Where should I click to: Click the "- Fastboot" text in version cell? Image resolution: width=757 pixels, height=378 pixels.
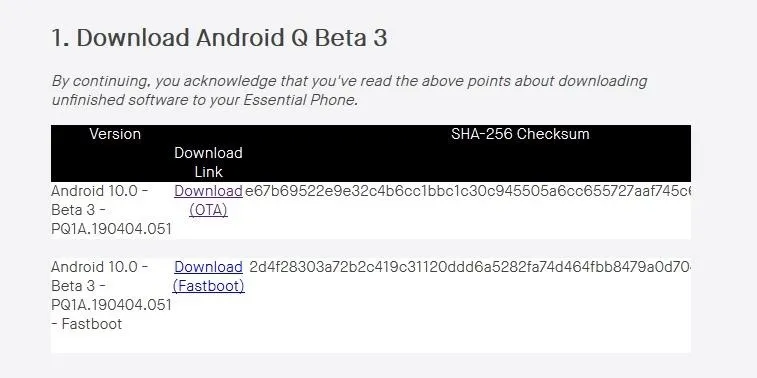click(86, 324)
